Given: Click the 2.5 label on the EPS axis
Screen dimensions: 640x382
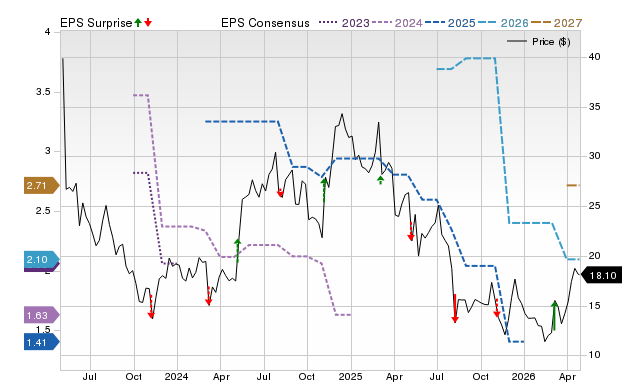Looking at the screenshot, I should [43, 211].
